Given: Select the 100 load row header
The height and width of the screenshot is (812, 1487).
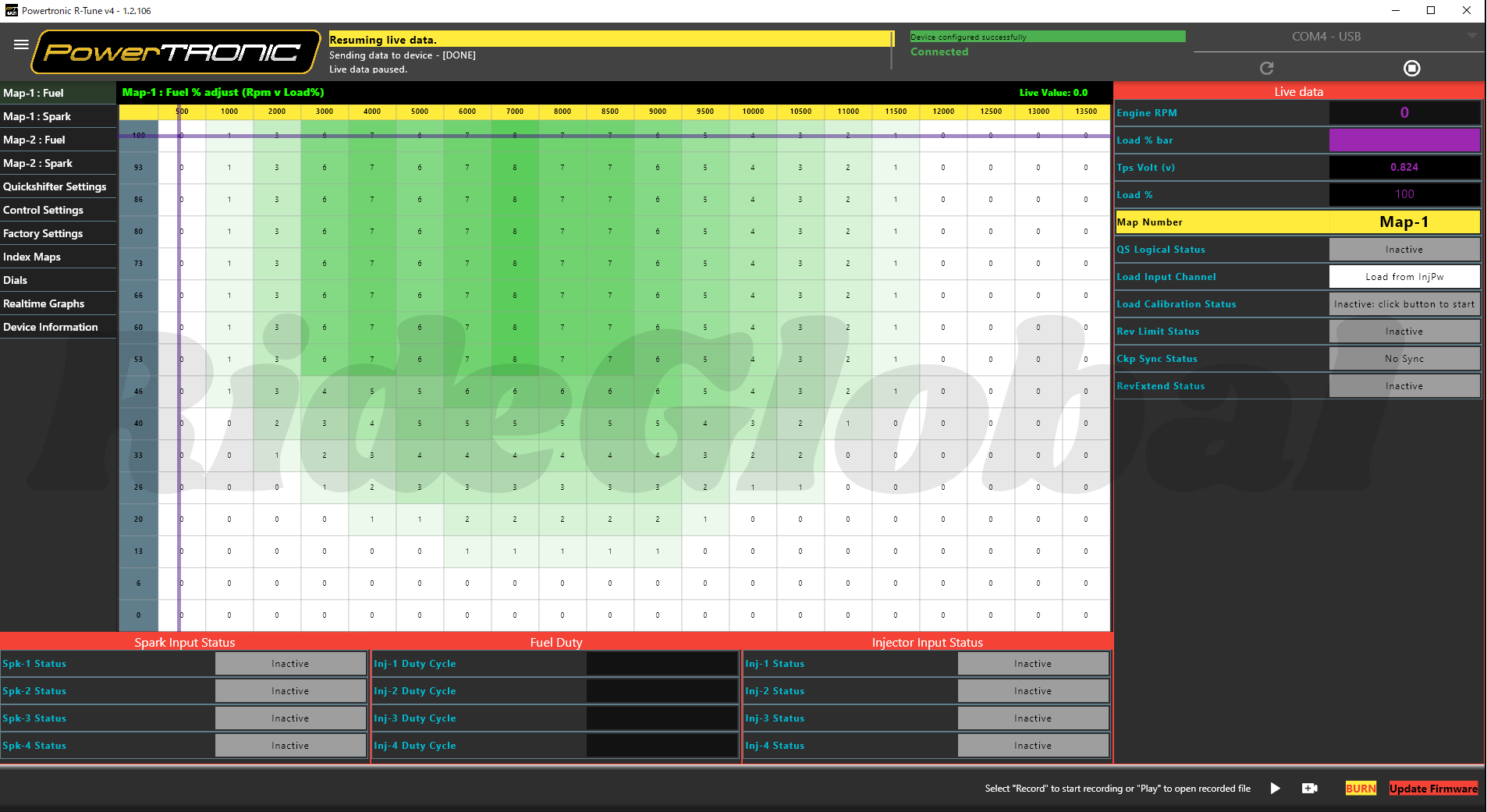Looking at the screenshot, I should pyautogui.click(x=138, y=136).
